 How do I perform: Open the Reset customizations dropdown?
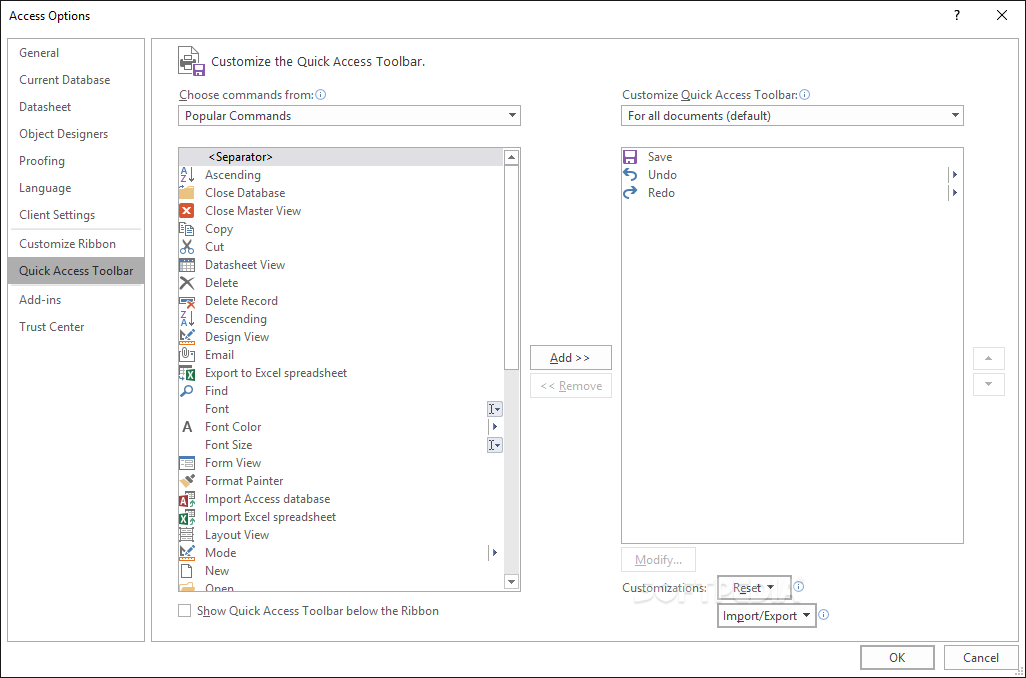[x=754, y=588]
